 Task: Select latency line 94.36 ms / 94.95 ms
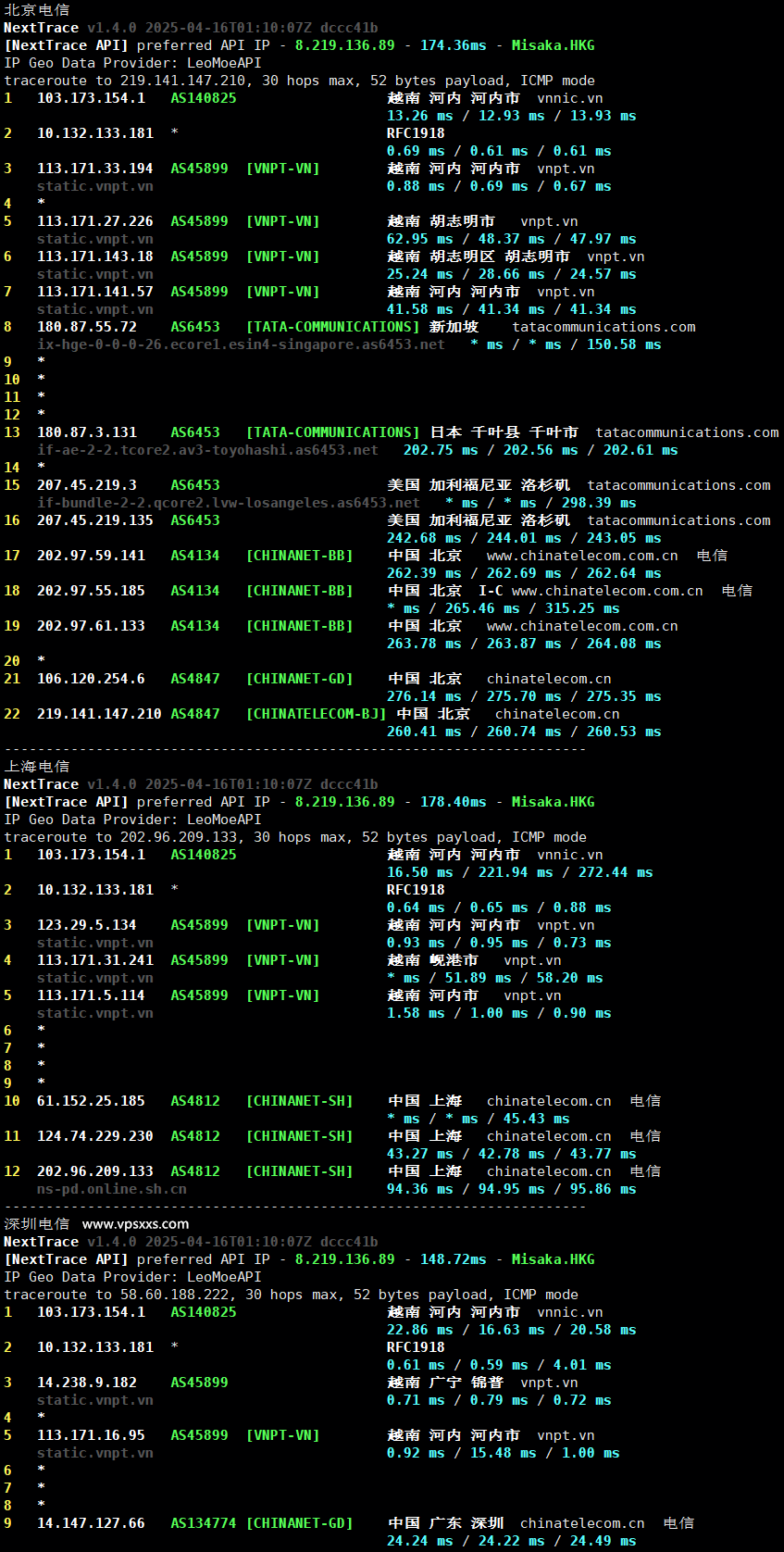(x=512, y=1189)
